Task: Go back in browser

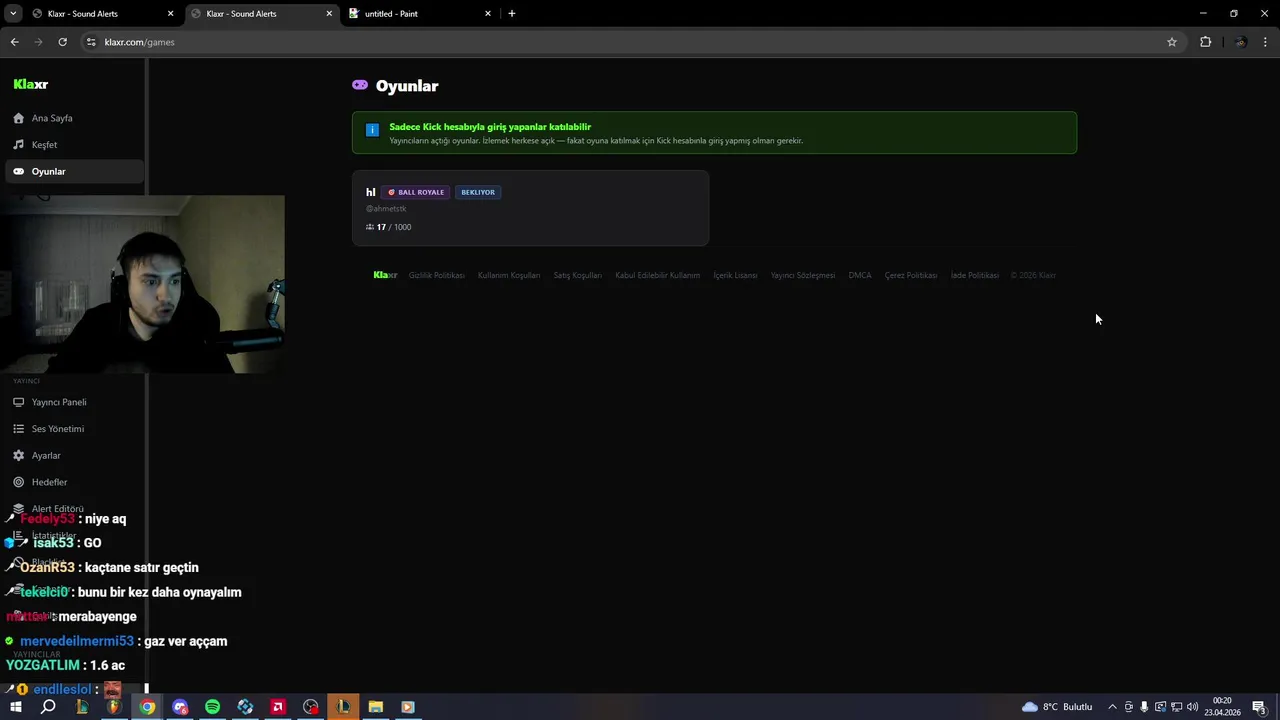Action: pos(14,42)
